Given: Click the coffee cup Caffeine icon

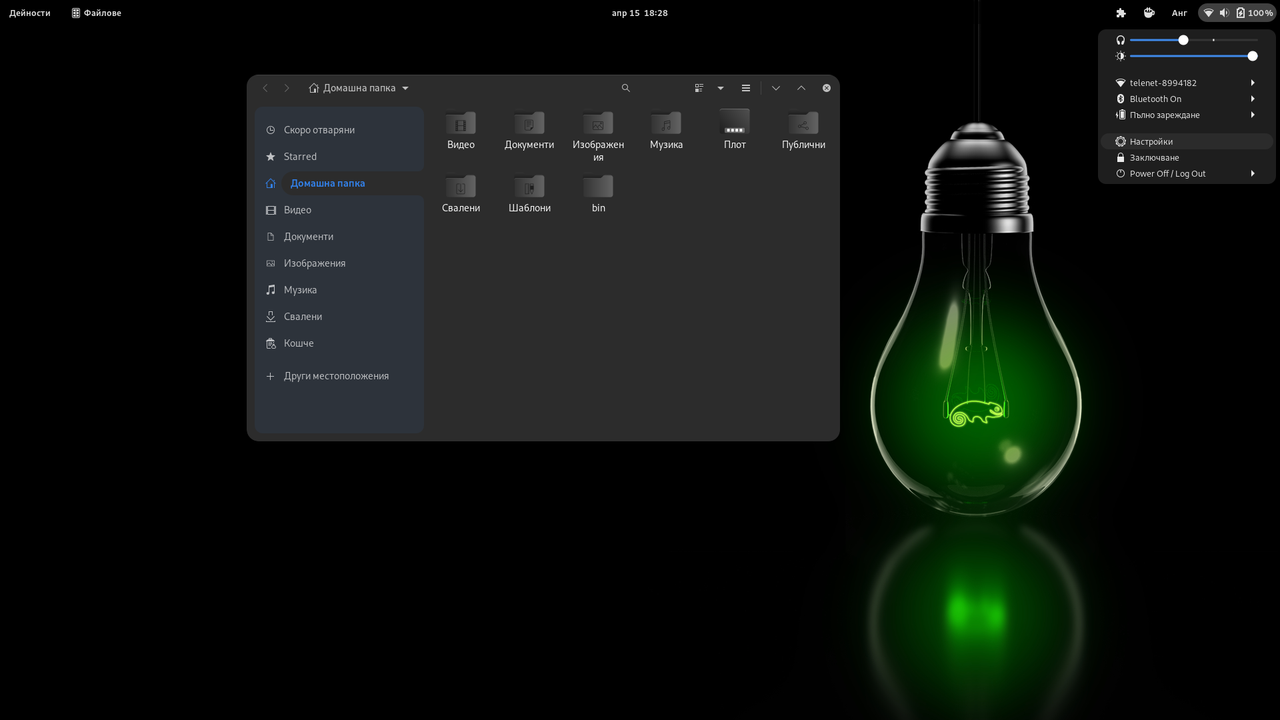Looking at the screenshot, I should 1149,13.
